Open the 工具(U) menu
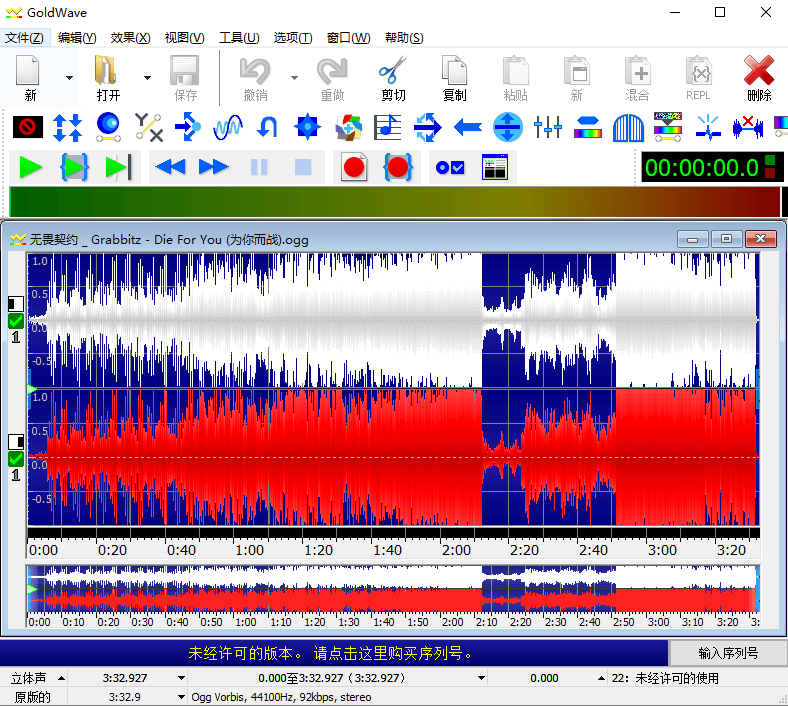 239,38
